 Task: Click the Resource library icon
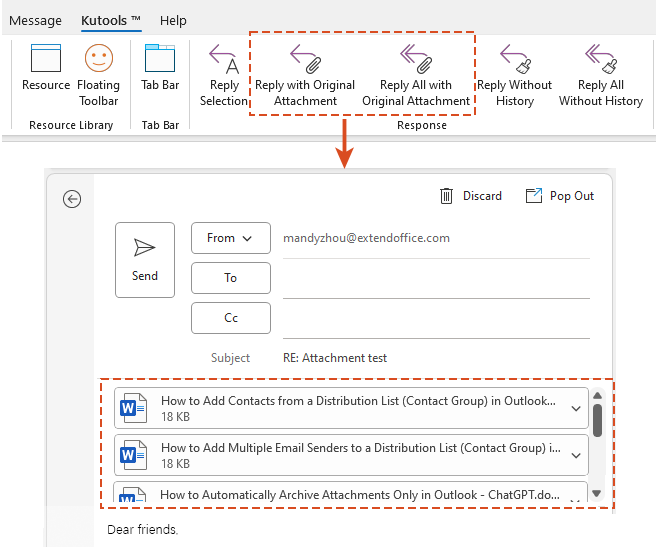[x=46, y=60]
